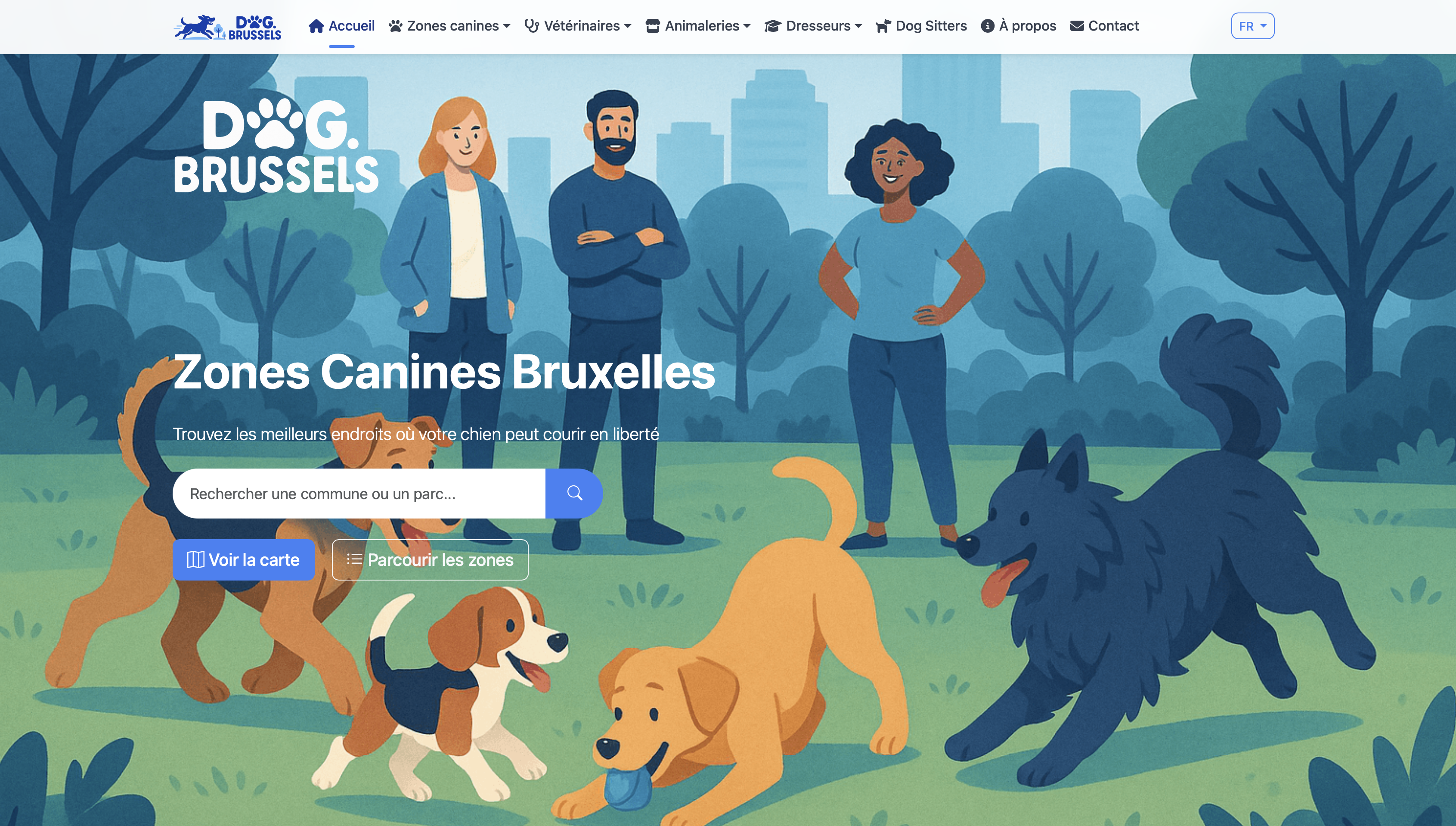Open the Contact page
The image size is (1456, 826).
[x=1104, y=26]
